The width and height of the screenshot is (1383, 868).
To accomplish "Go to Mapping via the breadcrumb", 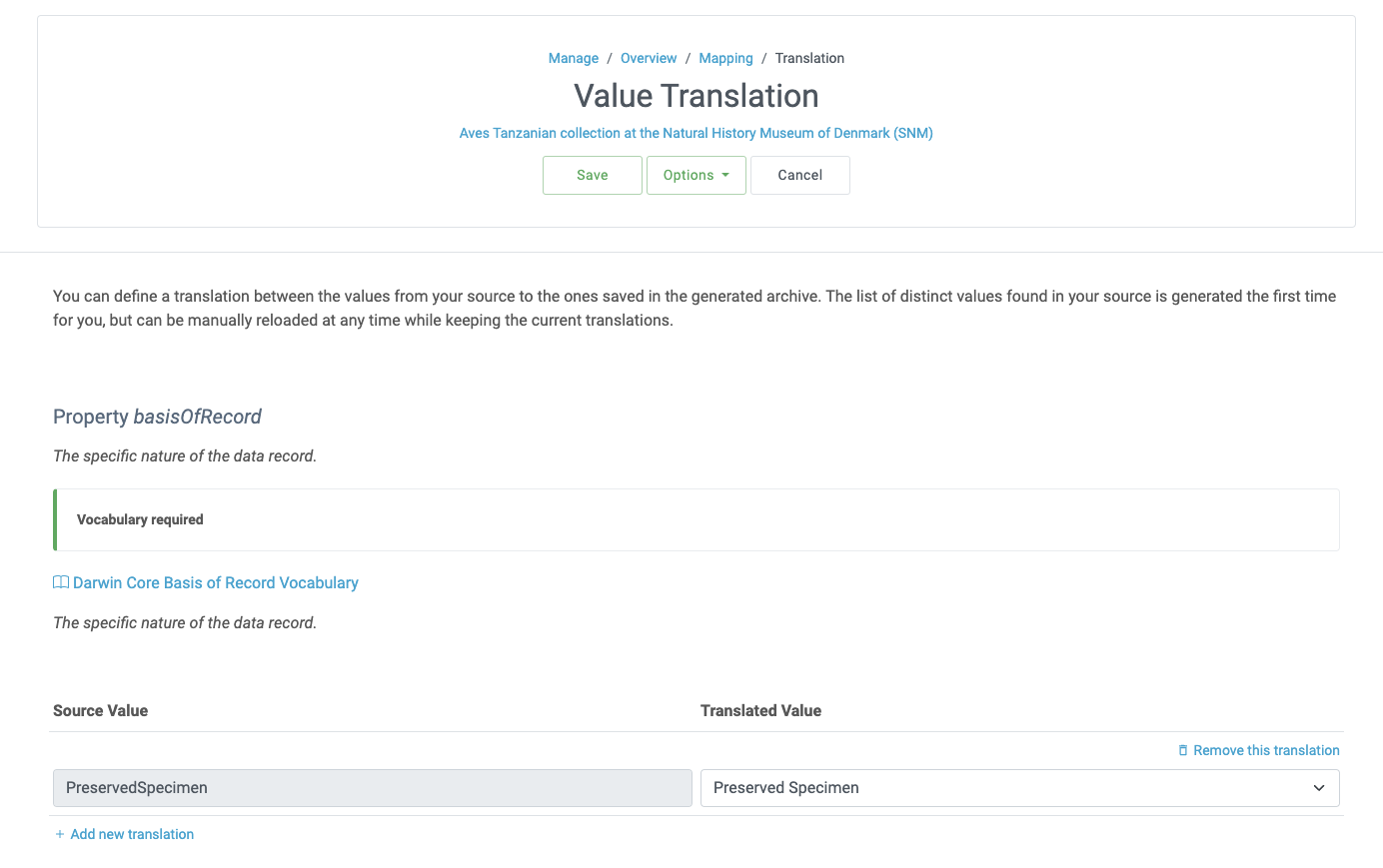I will [x=725, y=58].
